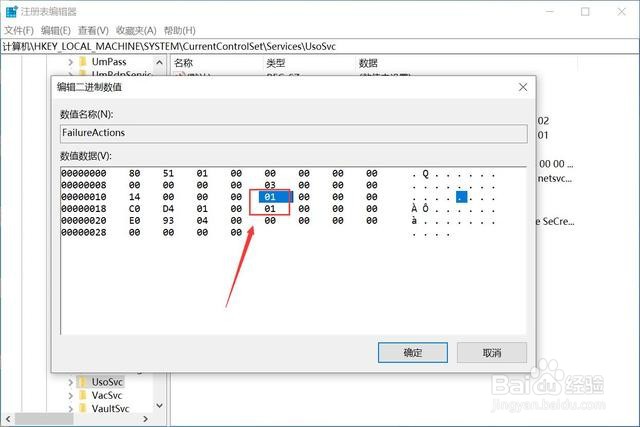Expand the VacSvc tree node
640x427 pixels.
[71, 396]
